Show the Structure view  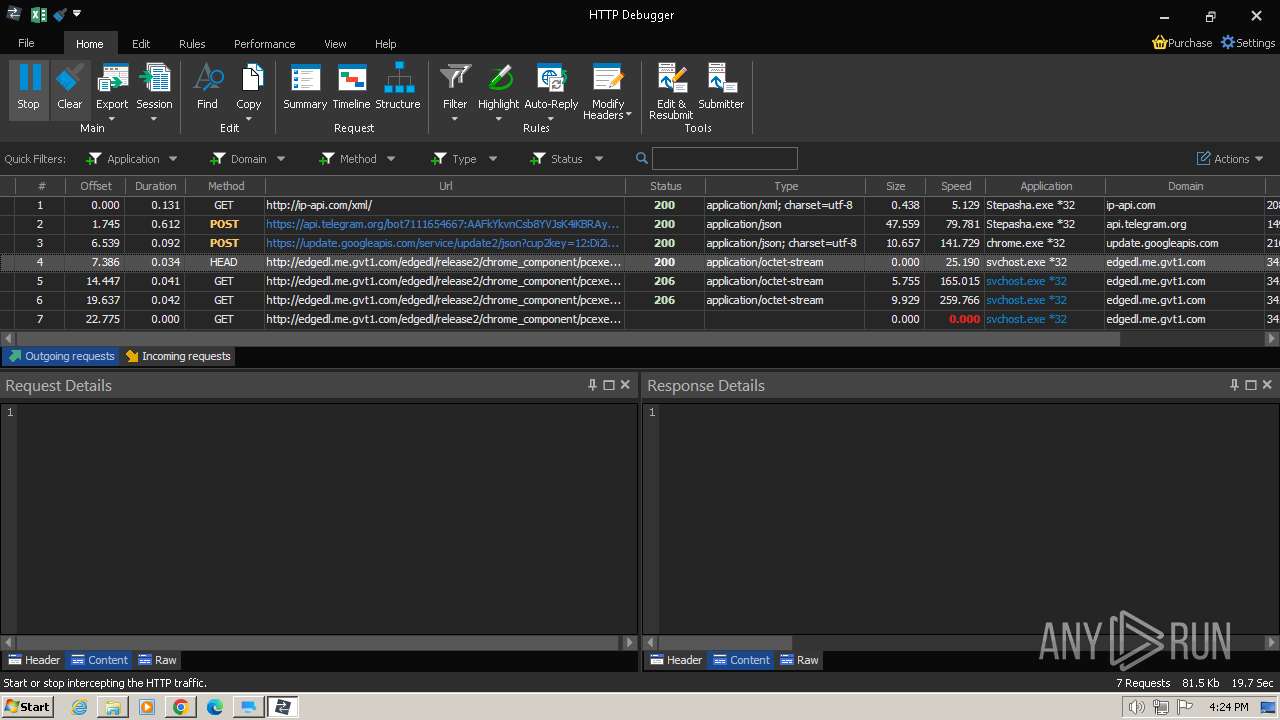[398, 88]
